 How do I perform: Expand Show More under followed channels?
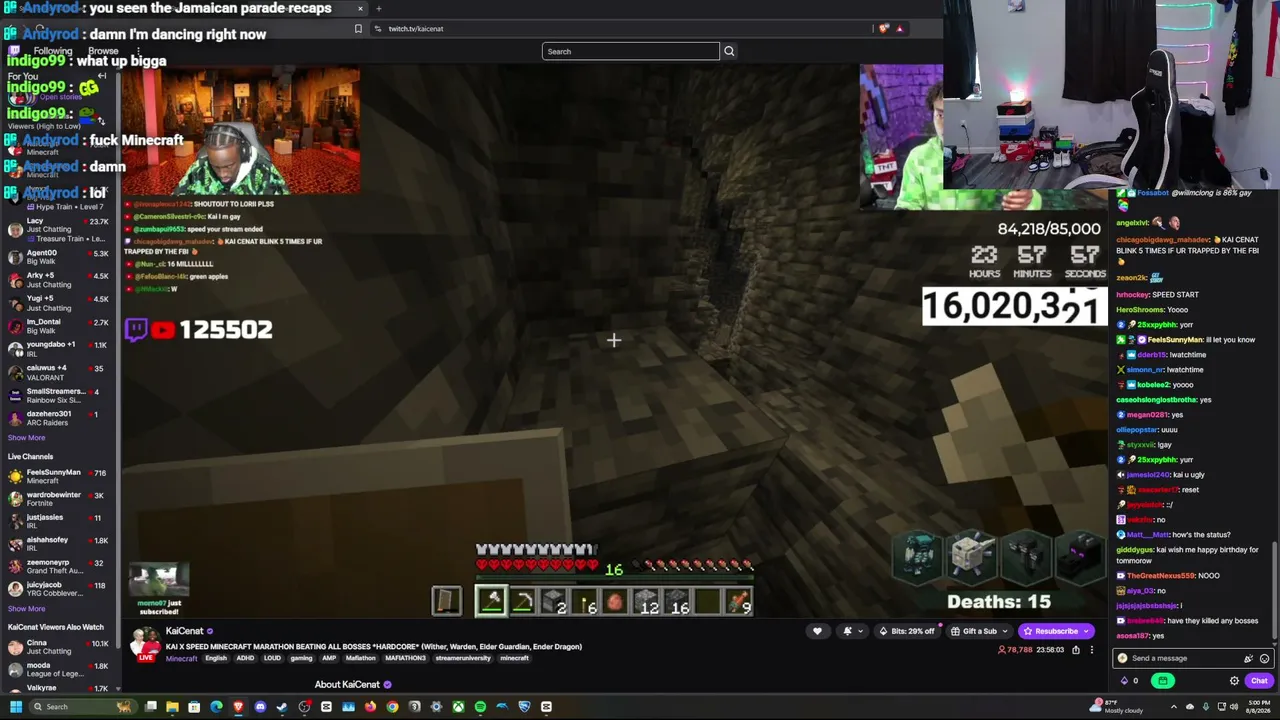pos(26,438)
